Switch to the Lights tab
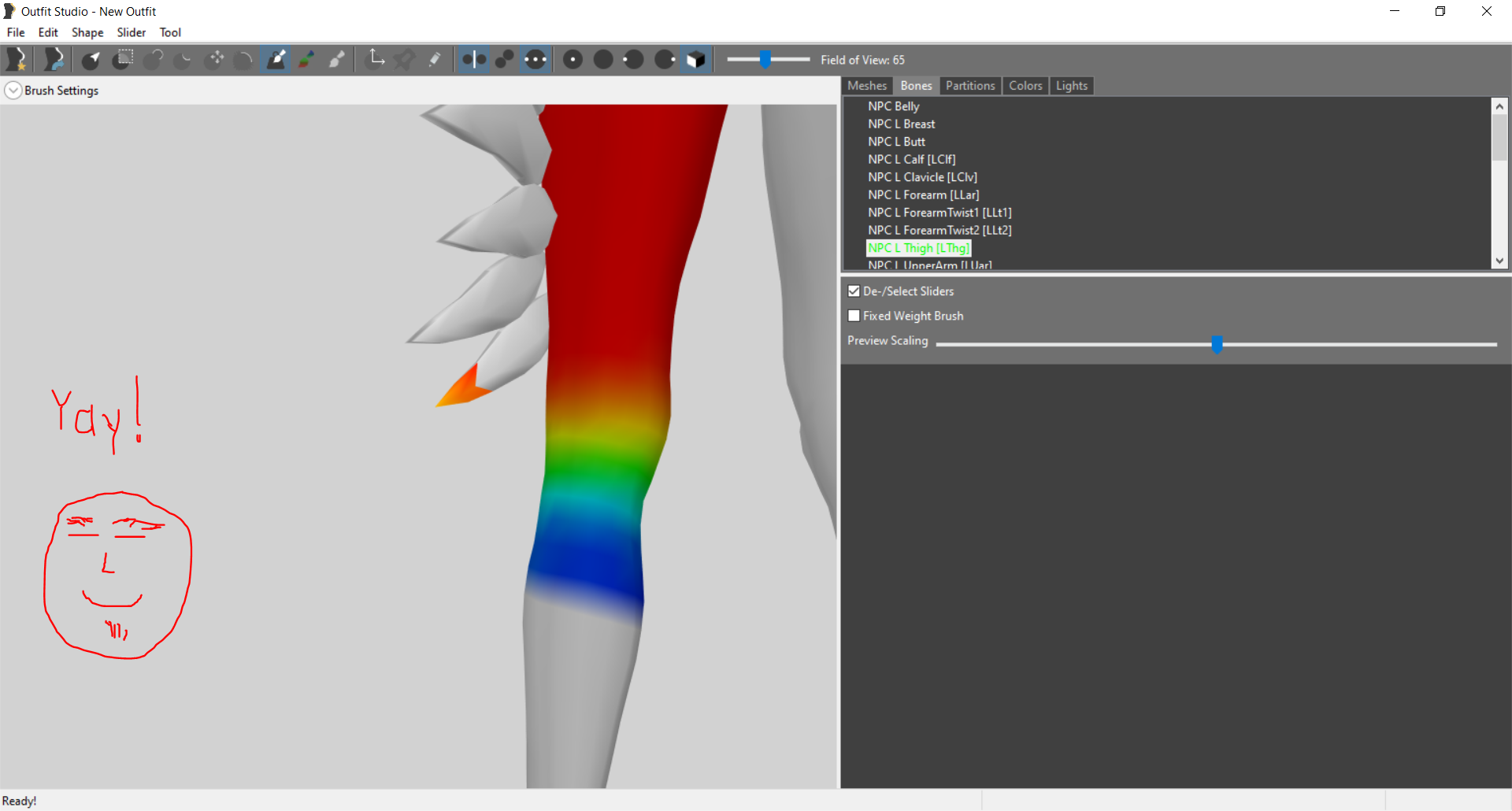 [x=1072, y=86]
